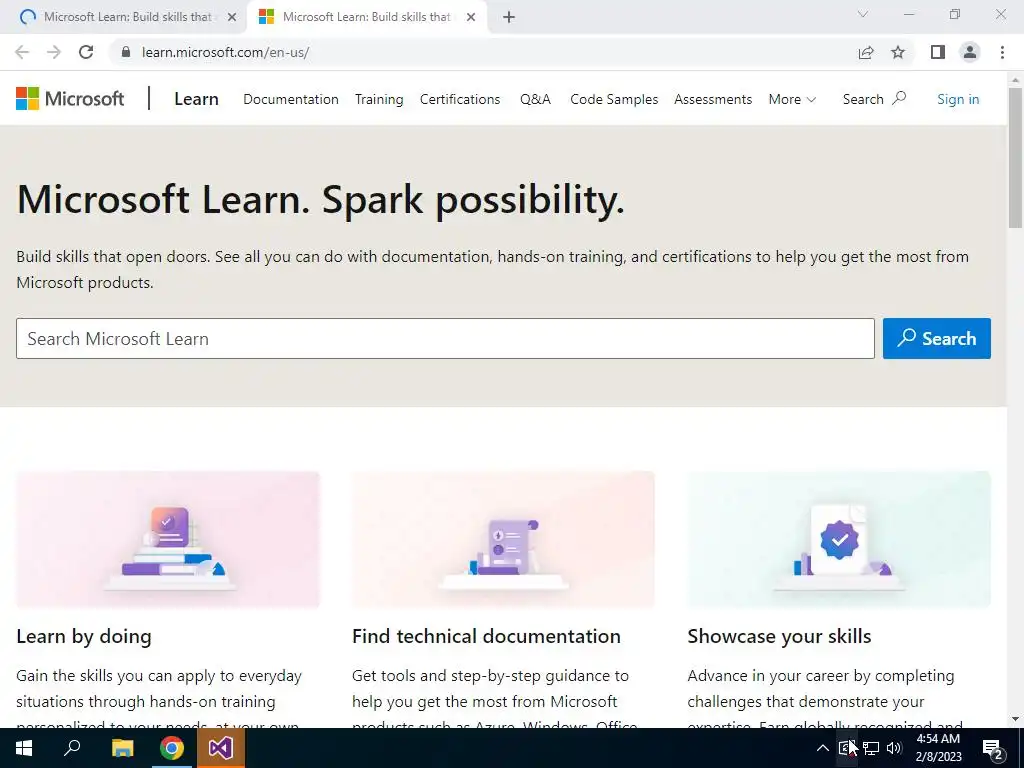The image size is (1024, 768).
Task: Open Visual Studio from the taskbar
Action: pos(221,748)
